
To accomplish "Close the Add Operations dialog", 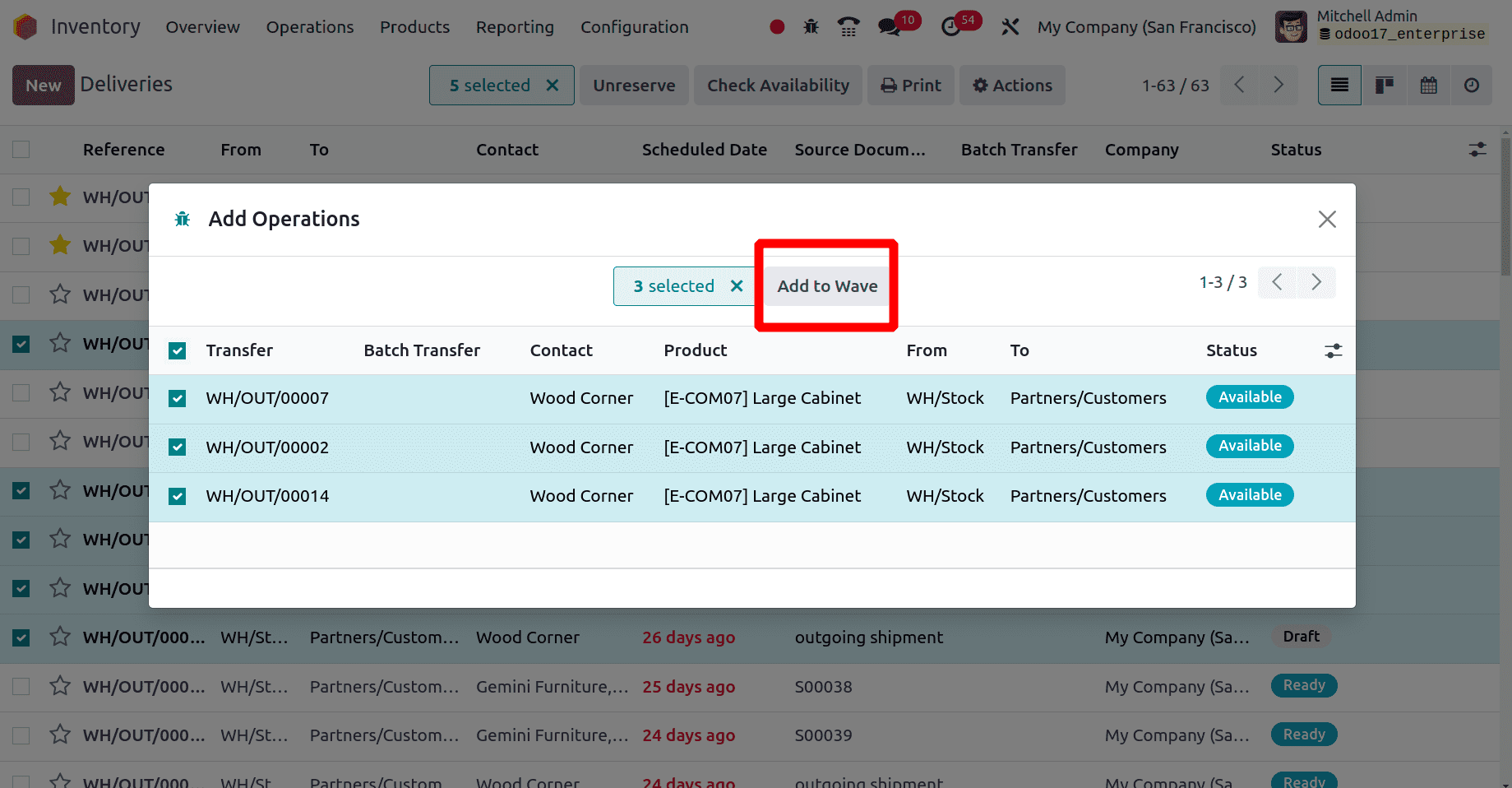I will (x=1326, y=220).
